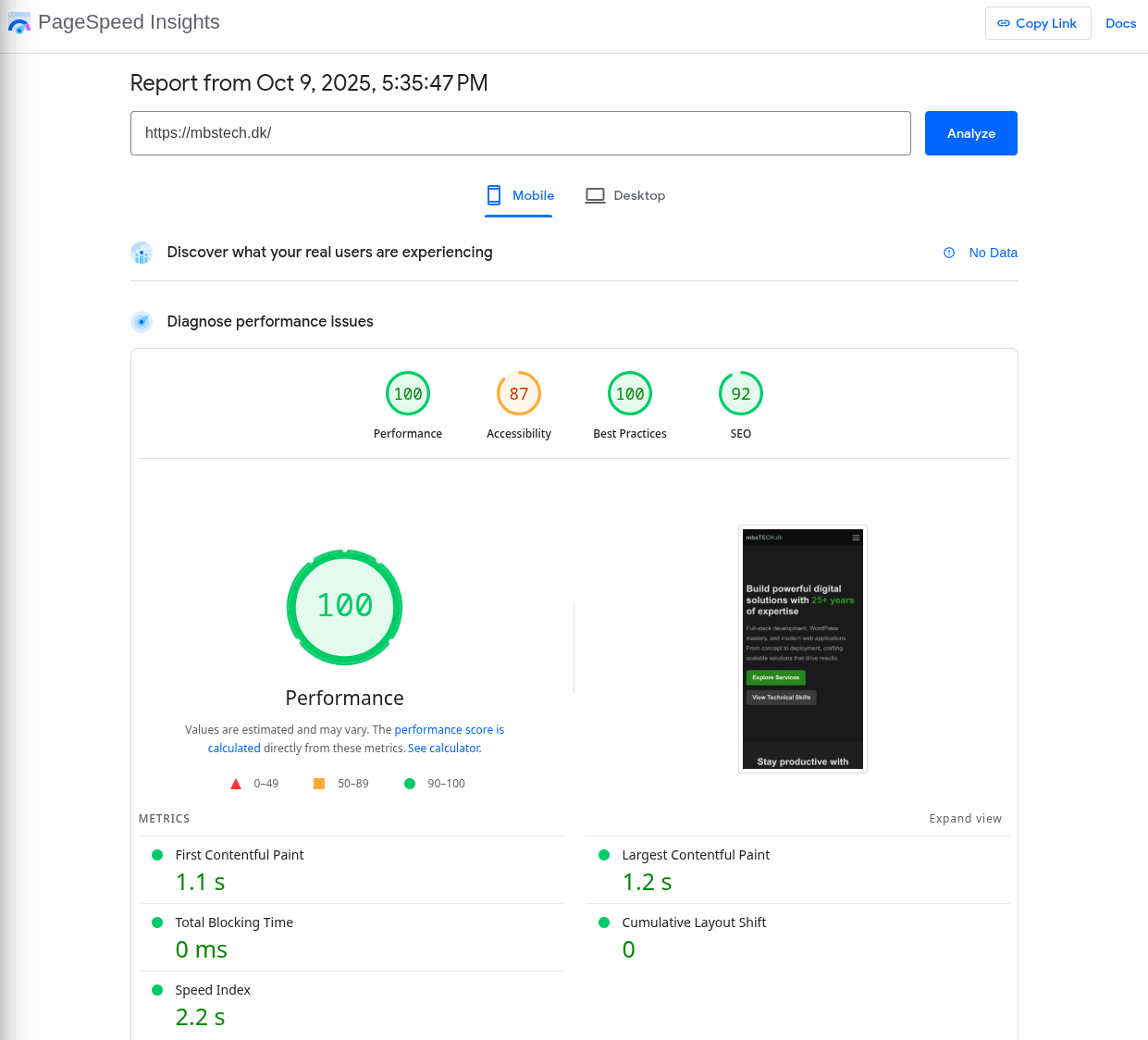Click the mbsTECH page screenshot thumbnail
The height and width of the screenshot is (1040, 1148).
pyautogui.click(x=803, y=649)
